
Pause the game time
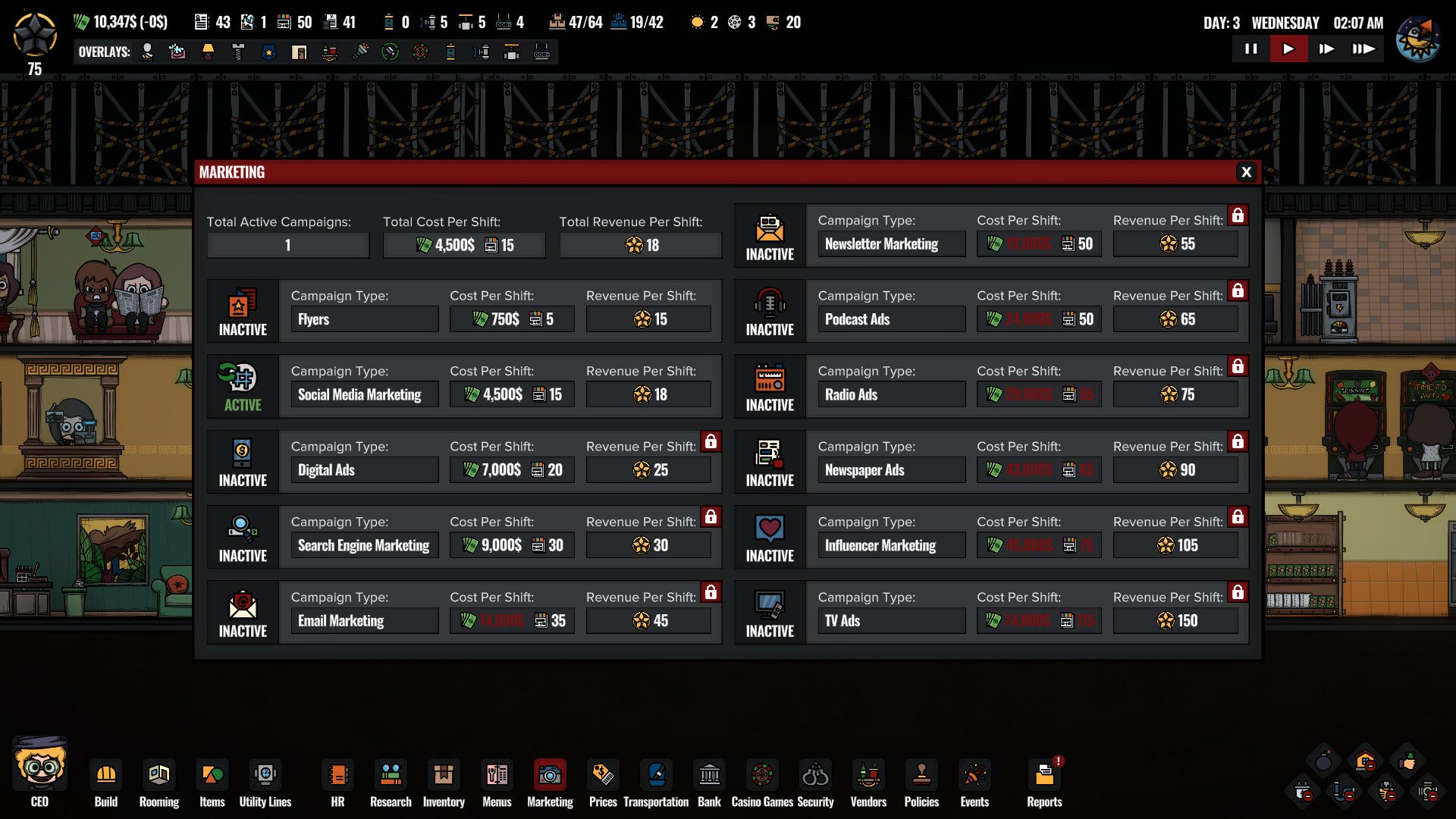pyautogui.click(x=1251, y=49)
